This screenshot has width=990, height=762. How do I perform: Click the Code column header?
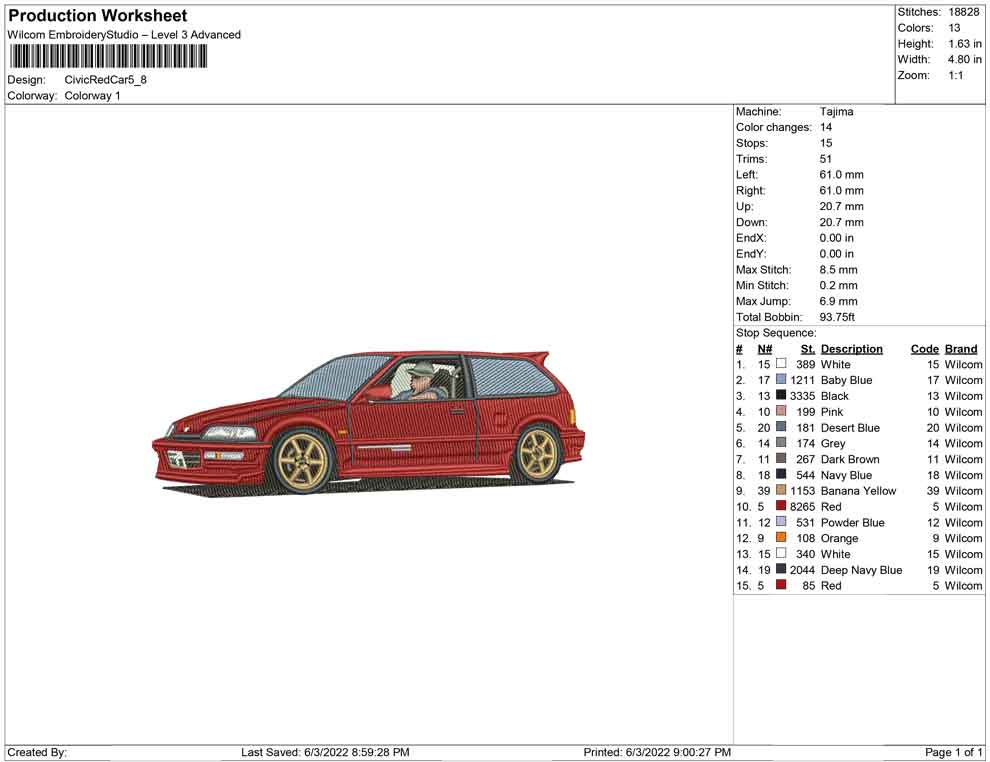(x=924, y=349)
